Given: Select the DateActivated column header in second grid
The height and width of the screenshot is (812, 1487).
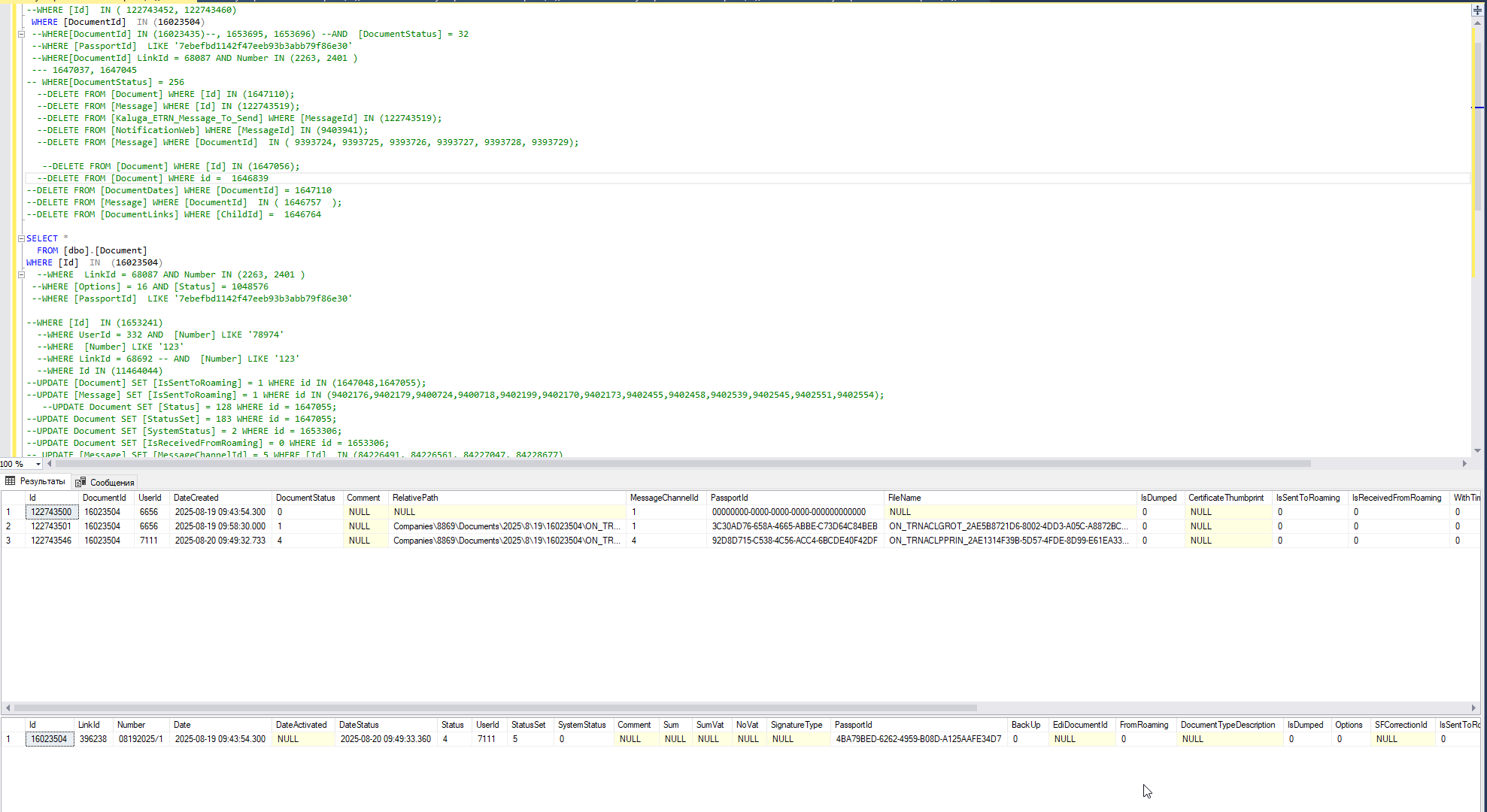Looking at the screenshot, I should (x=303, y=725).
